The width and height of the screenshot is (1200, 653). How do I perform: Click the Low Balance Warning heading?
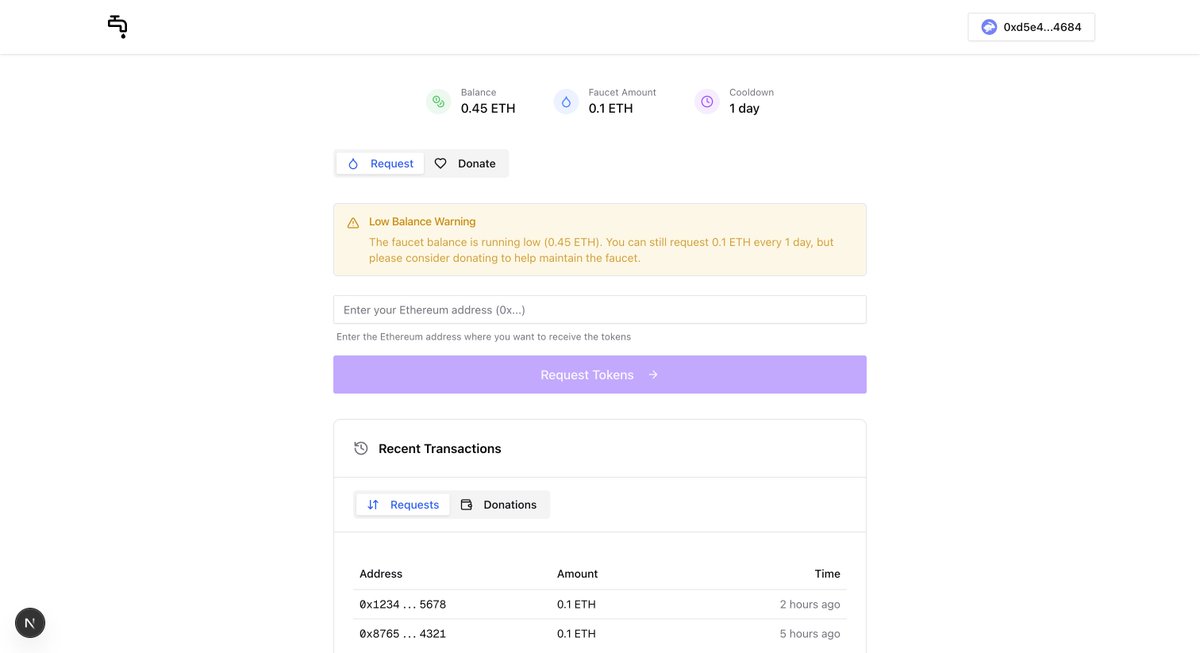pos(422,222)
